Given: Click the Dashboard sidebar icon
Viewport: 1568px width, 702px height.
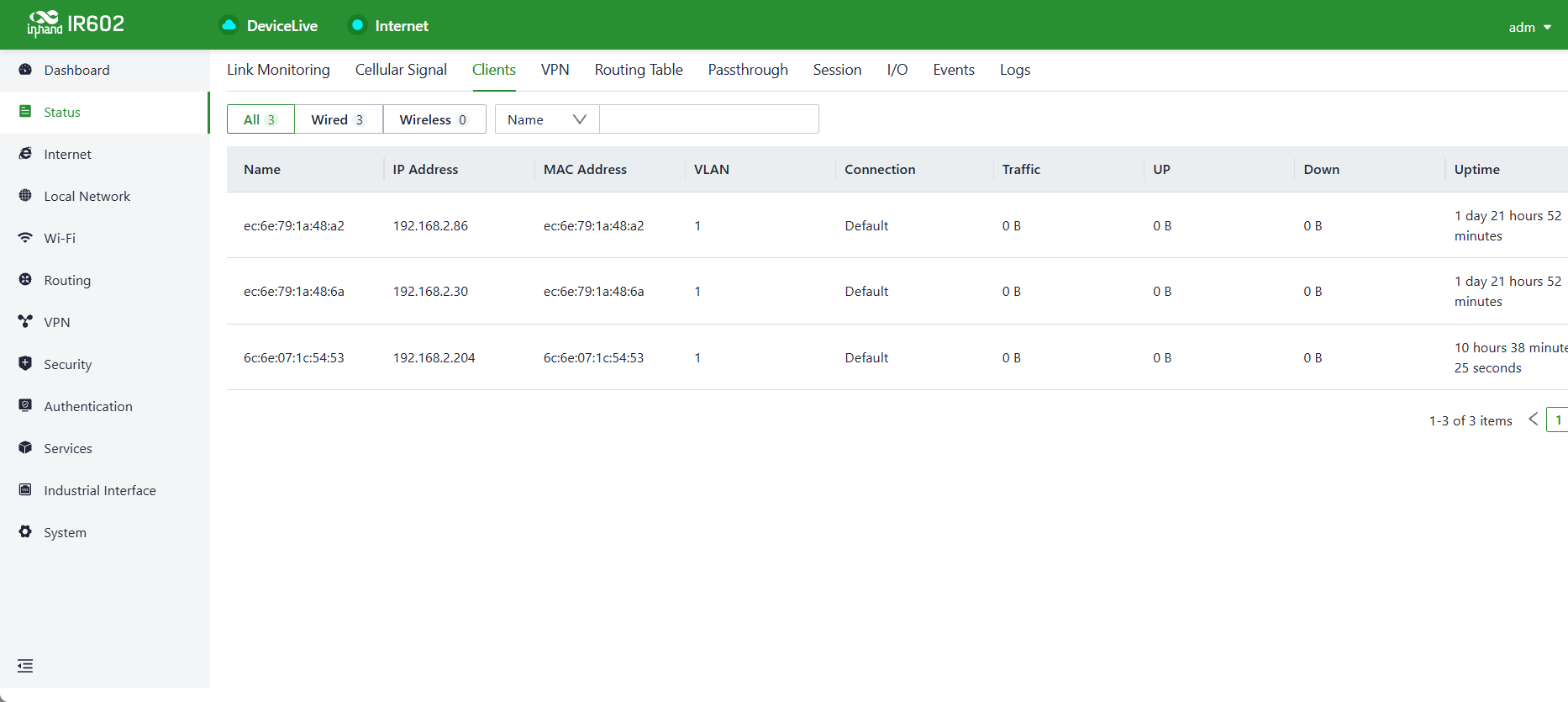Looking at the screenshot, I should tap(25, 70).
